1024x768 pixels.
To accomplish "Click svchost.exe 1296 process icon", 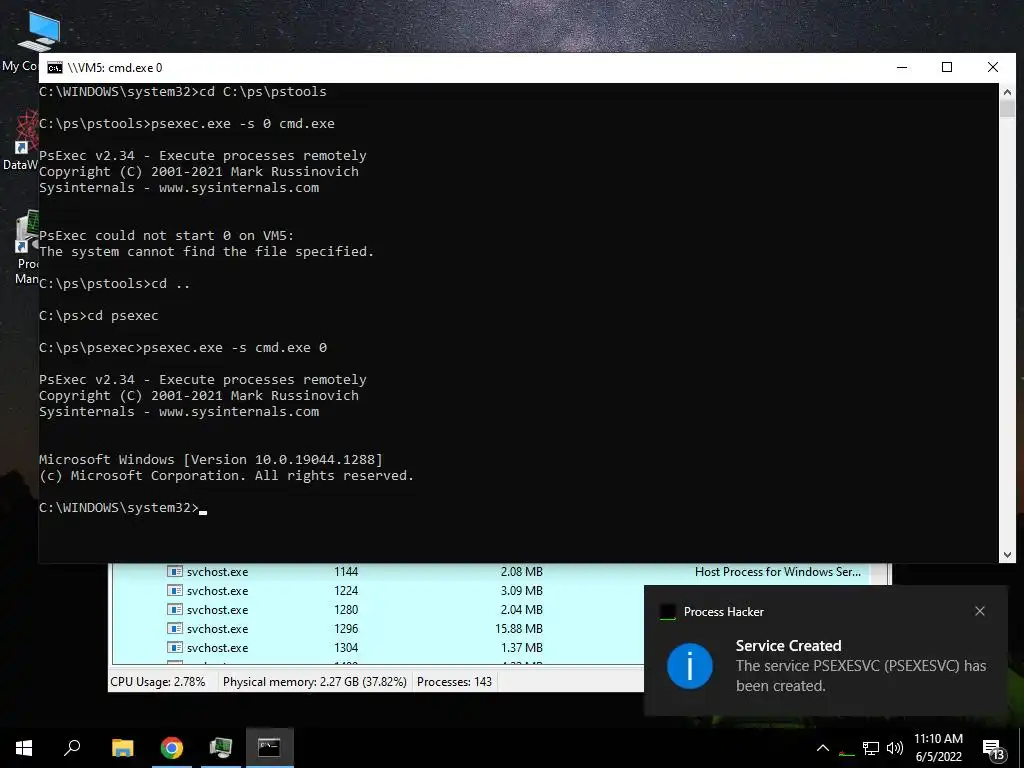I will [x=174, y=628].
